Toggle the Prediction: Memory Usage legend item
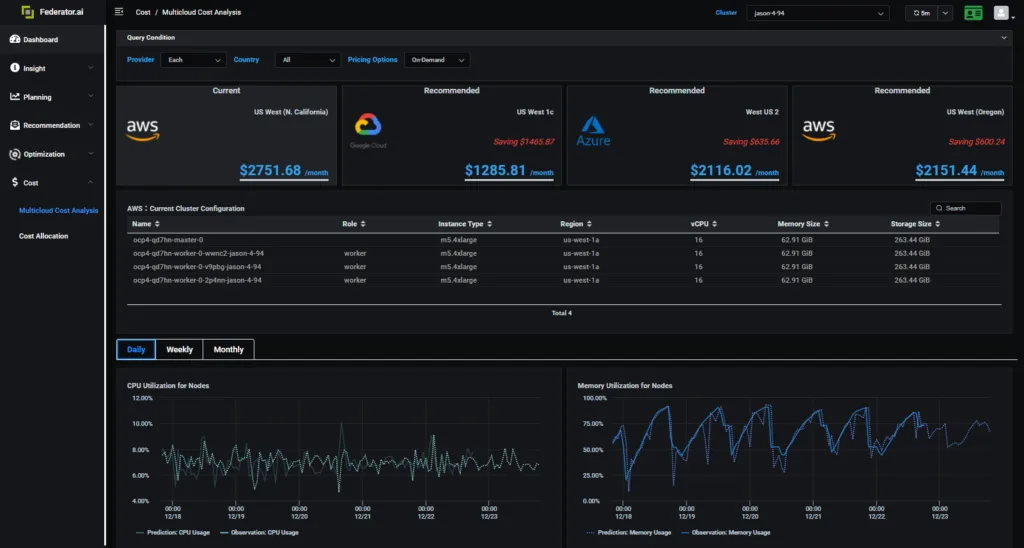 [x=628, y=532]
